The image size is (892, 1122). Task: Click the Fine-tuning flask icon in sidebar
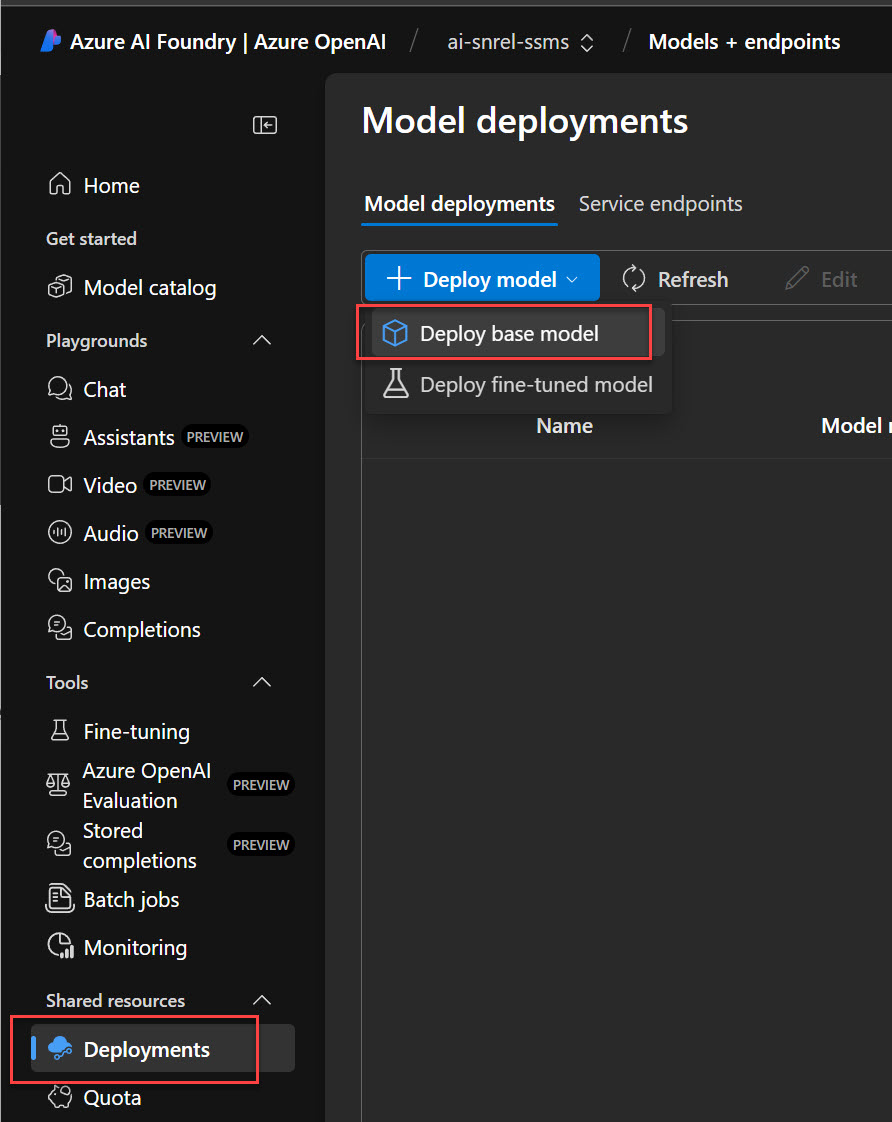click(60, 731)
